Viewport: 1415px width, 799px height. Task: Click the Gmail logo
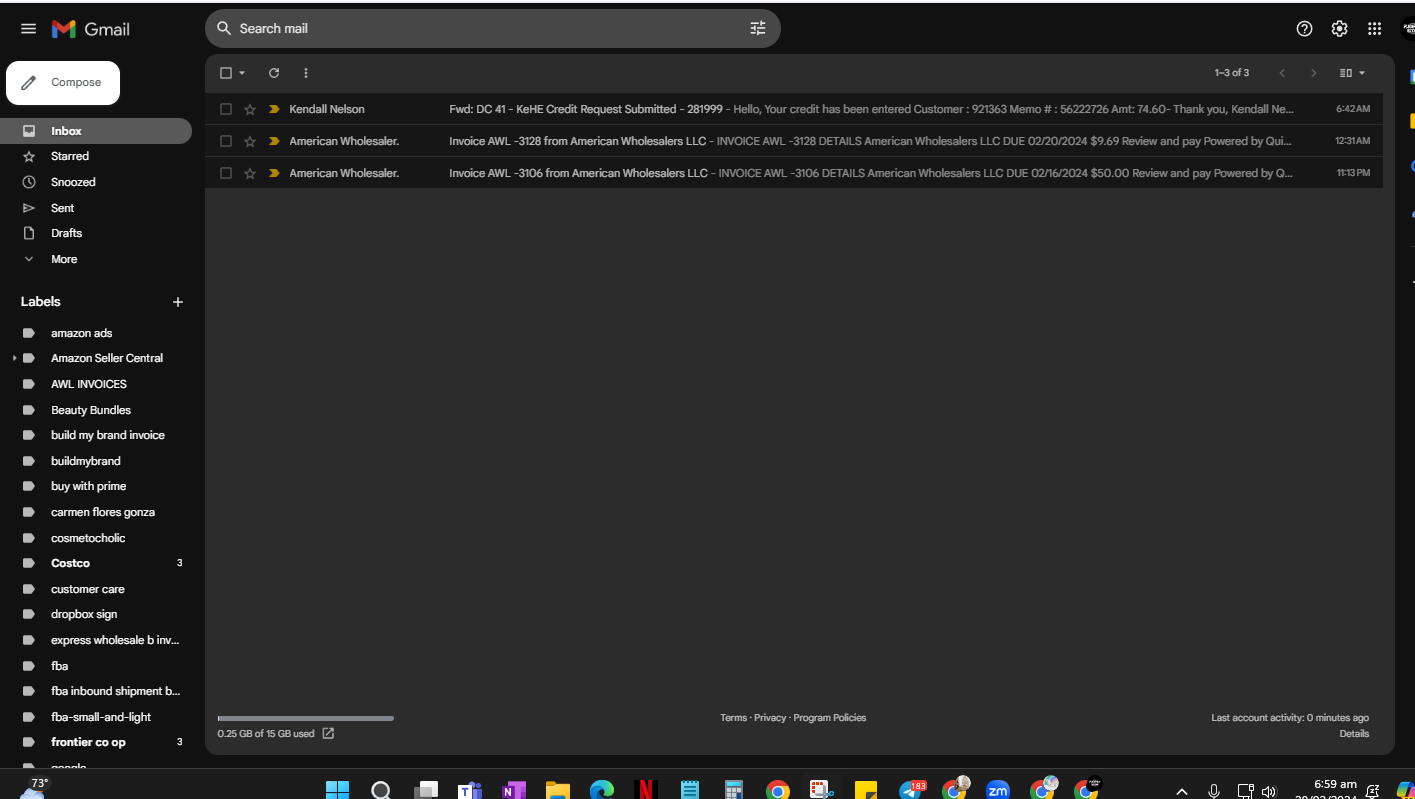pos(91,29)
